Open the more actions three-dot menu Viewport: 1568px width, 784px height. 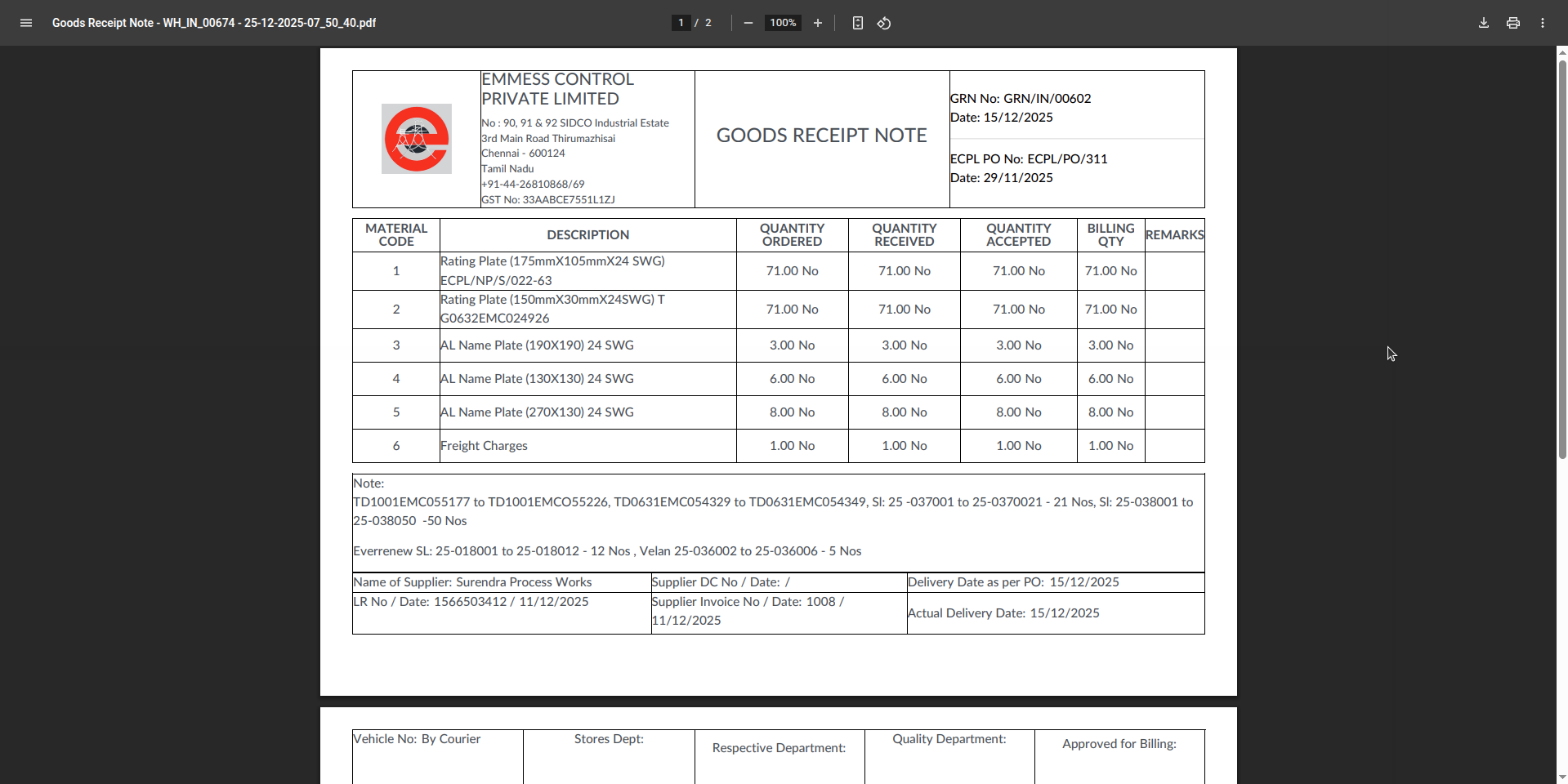(x=1543, y=23)
